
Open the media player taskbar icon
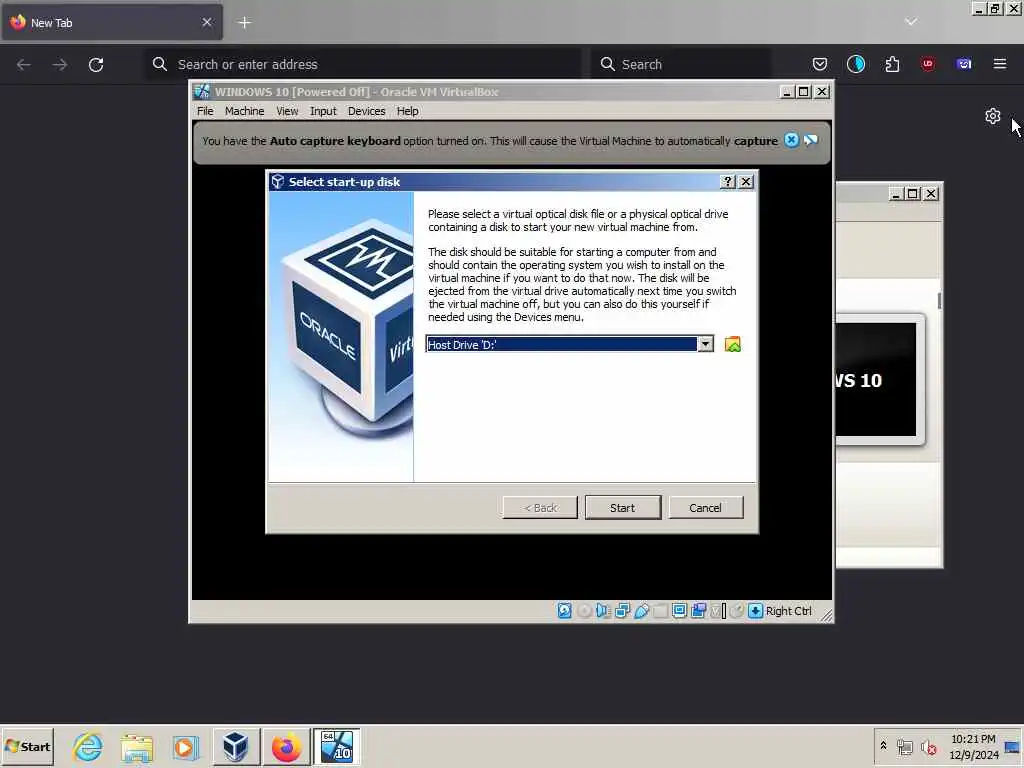[x=185, y=746]
